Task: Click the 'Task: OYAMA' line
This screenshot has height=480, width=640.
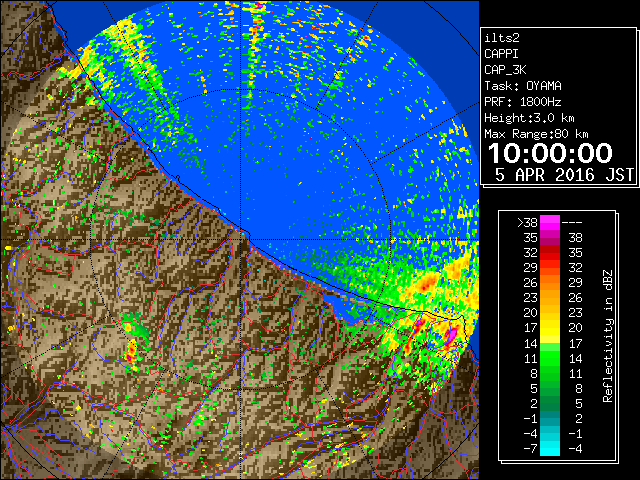Action: [523, 86]
